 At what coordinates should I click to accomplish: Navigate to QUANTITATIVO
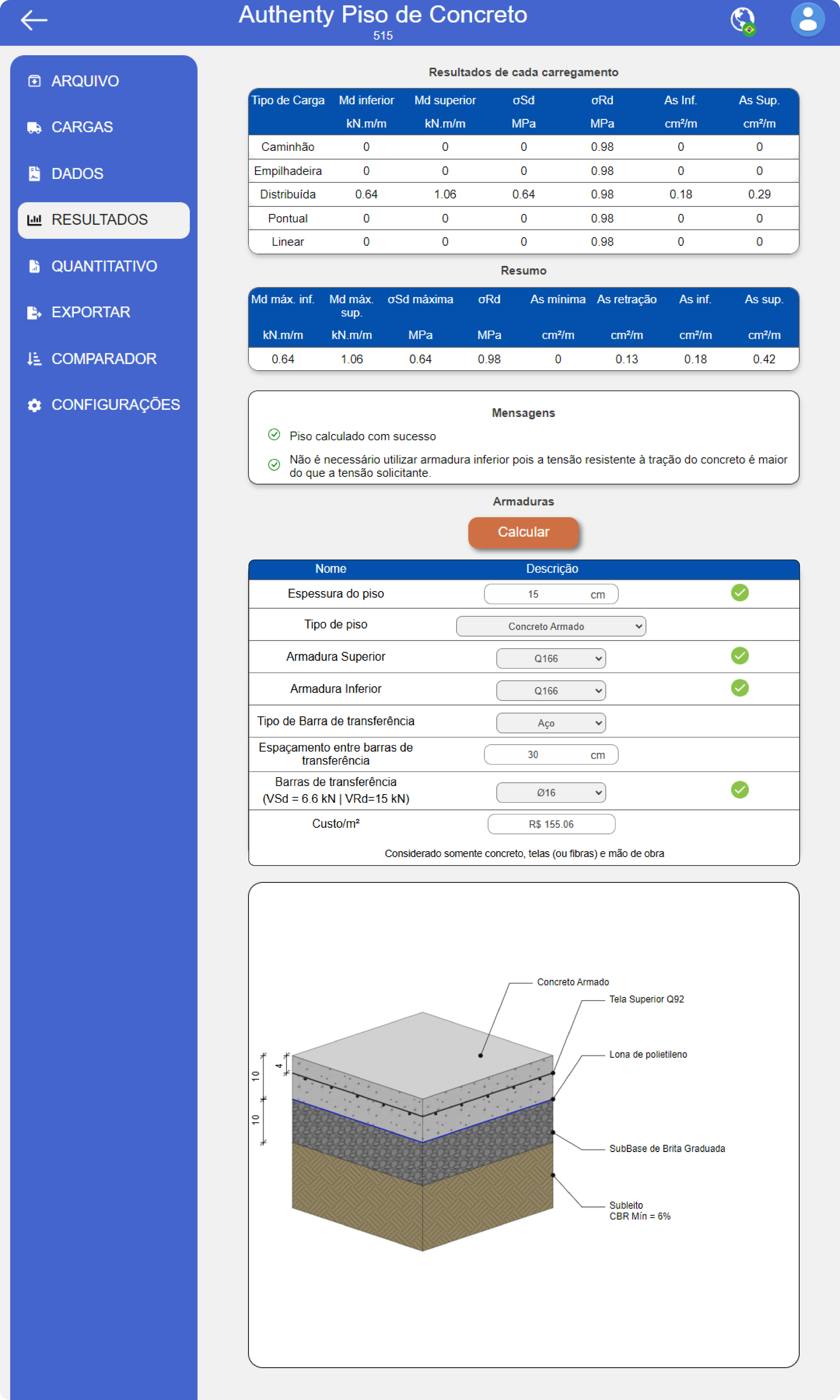[104, 266]
